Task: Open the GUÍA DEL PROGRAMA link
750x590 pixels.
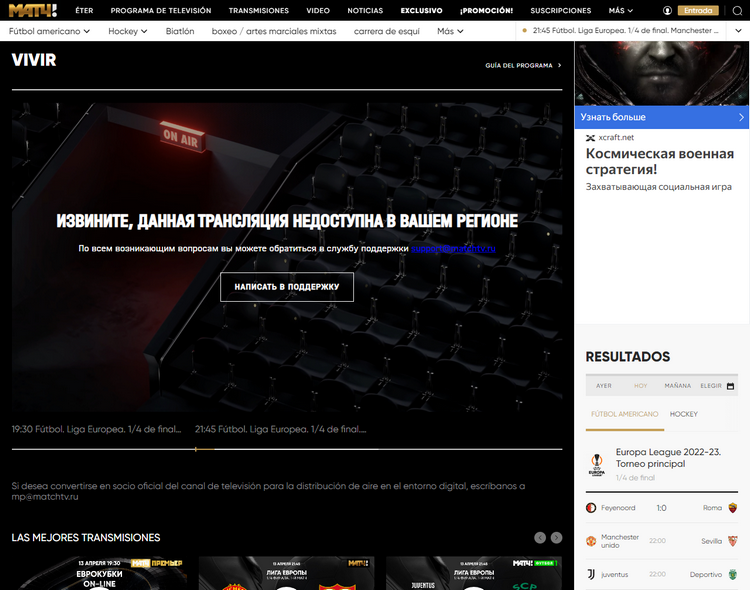Action: tap(523, 66)
